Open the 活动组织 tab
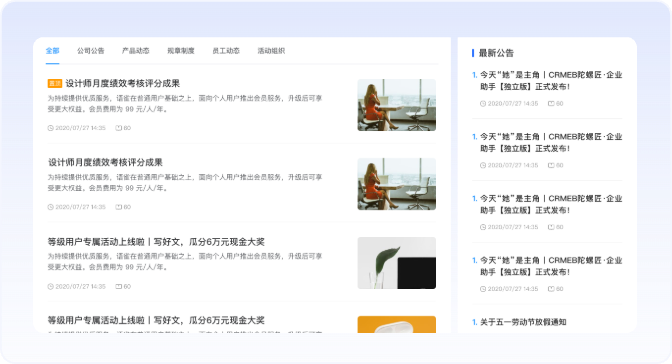This screenshot has width=672, height=364. coord(271,51)
